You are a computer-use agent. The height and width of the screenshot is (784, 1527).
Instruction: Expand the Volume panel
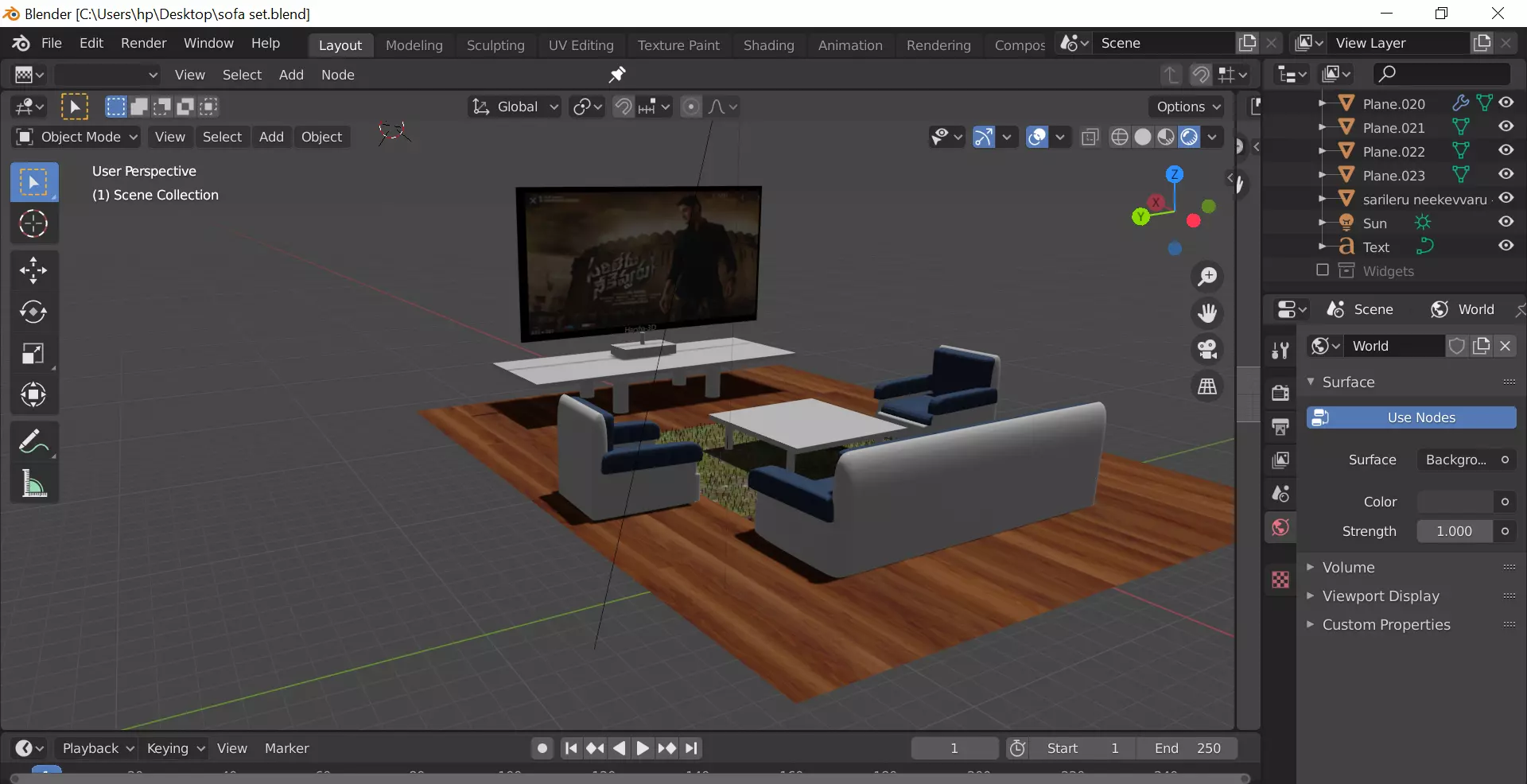point(1348,567)
